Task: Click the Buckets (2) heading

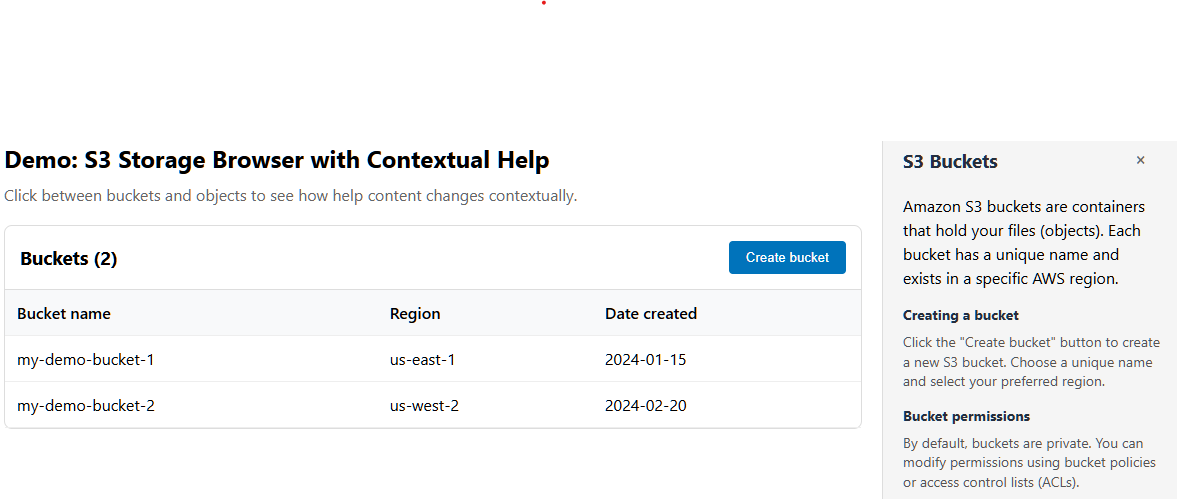Action: pyautogui.click(x=68, y=259)
